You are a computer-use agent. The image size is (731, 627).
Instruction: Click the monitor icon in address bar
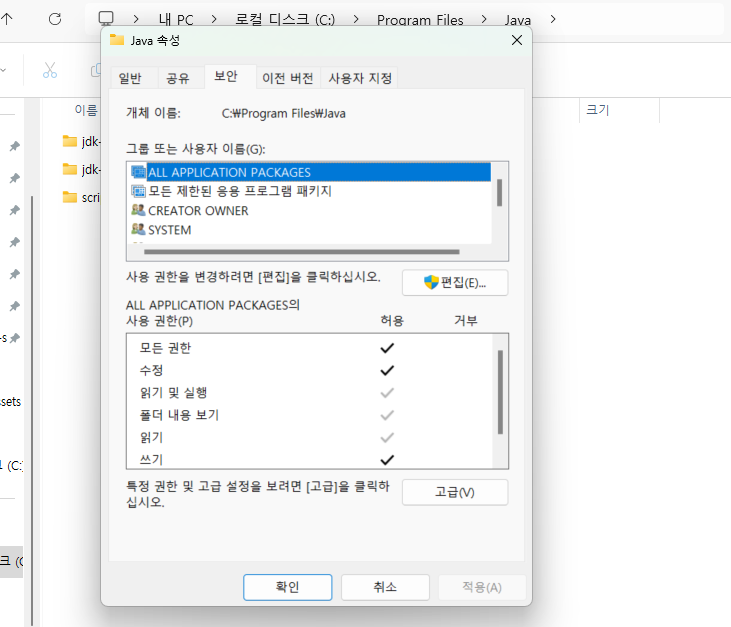click(106, 18)
